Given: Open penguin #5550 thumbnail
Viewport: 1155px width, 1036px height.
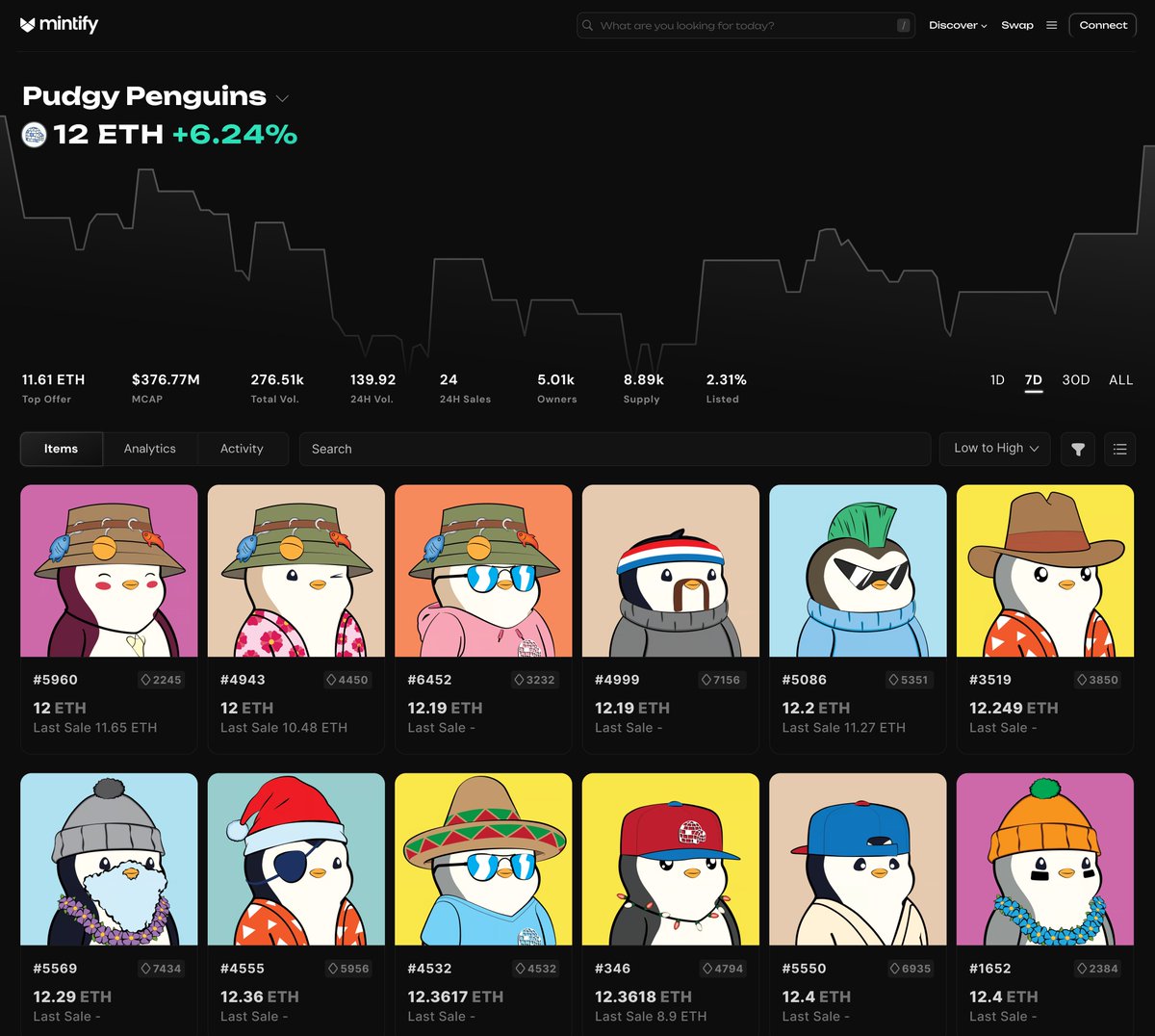Looking at the screenshot, I should point(859,860).
